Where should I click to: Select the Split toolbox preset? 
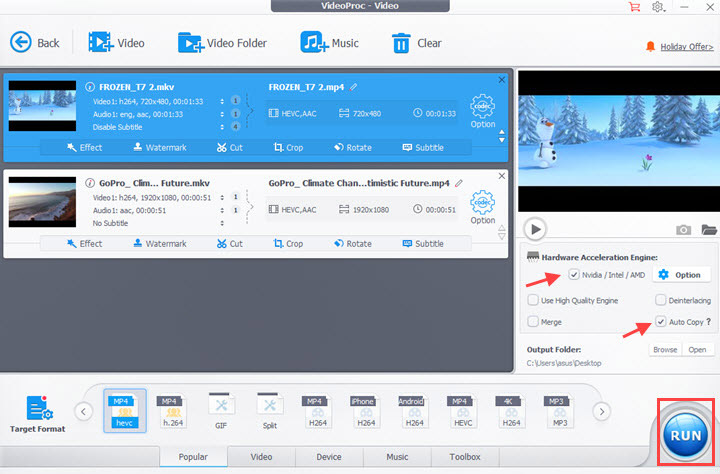(270, 411)
